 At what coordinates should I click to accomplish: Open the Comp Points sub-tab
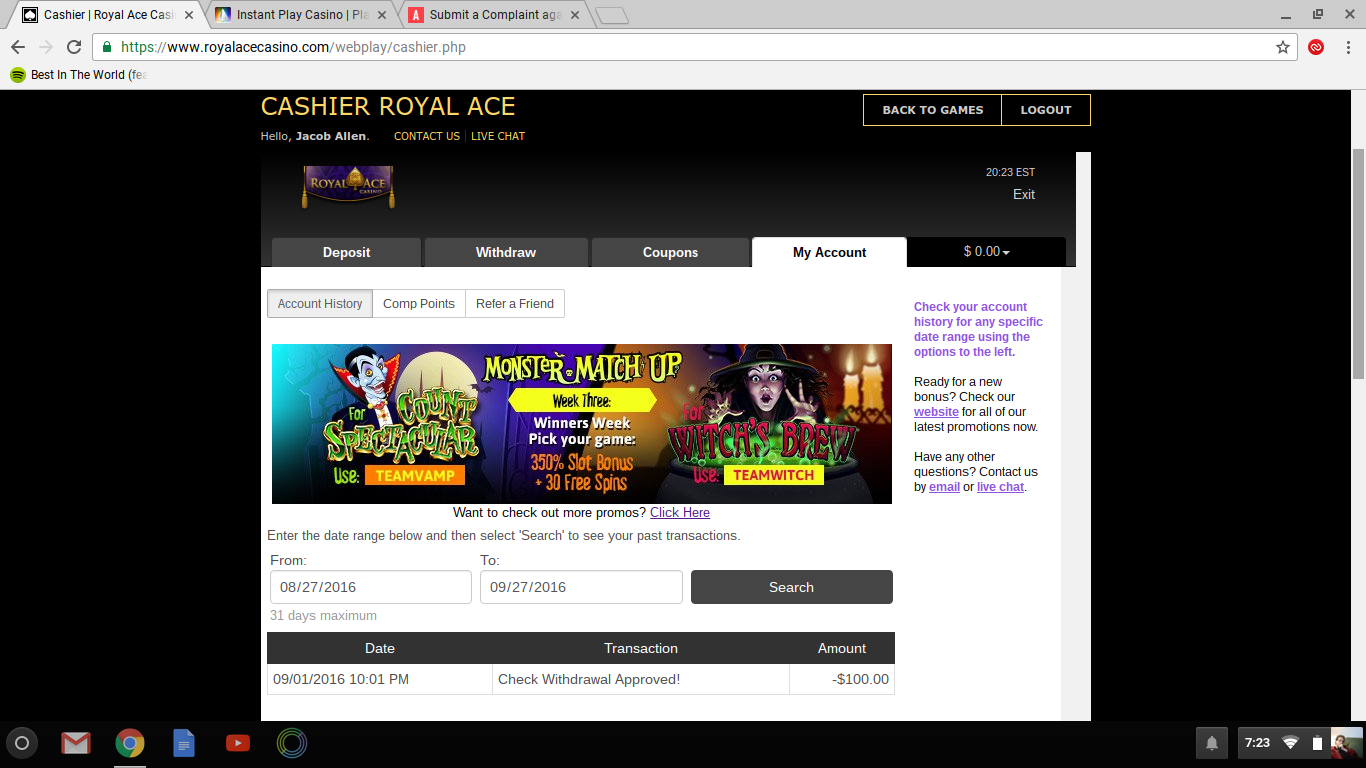[419, 304]
